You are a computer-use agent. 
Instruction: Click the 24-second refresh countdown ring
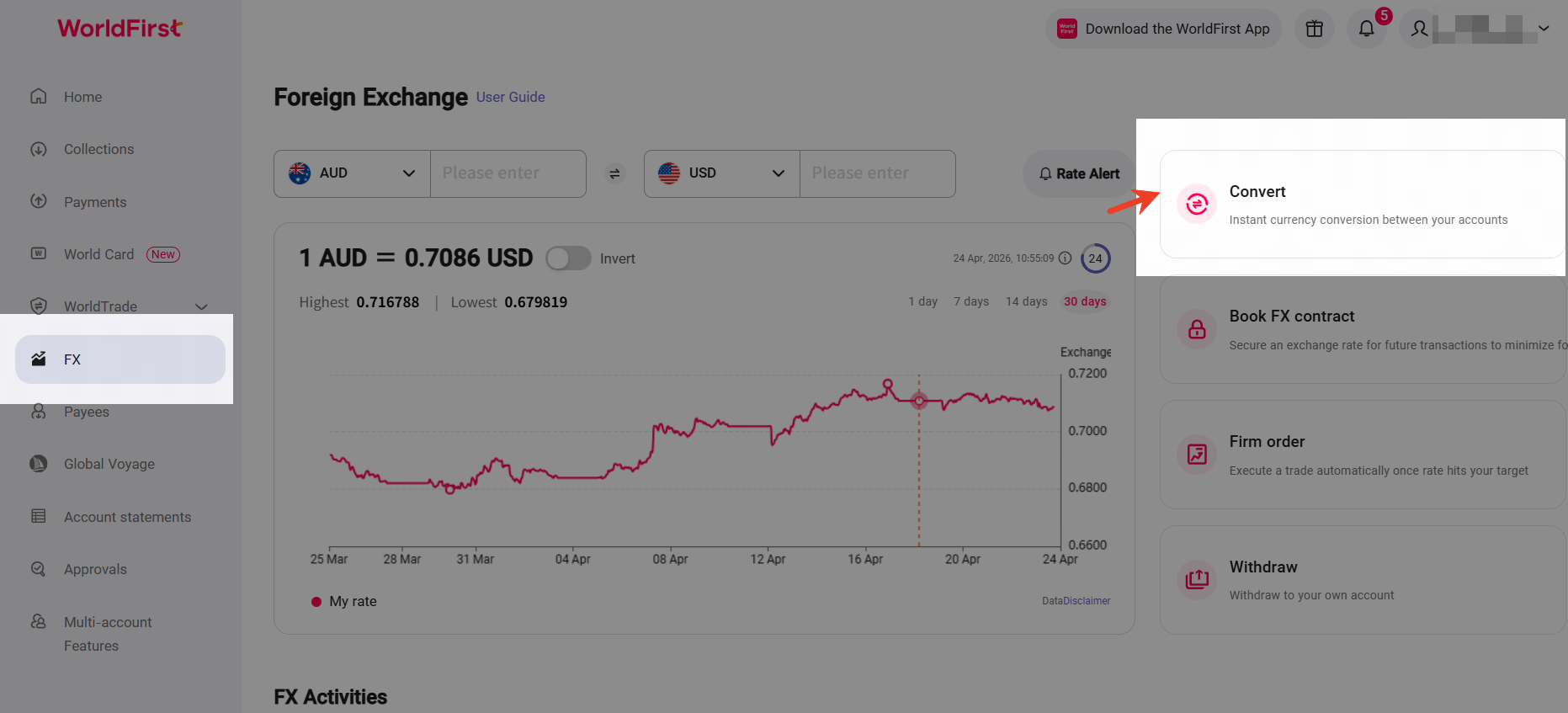(1095, 258)
